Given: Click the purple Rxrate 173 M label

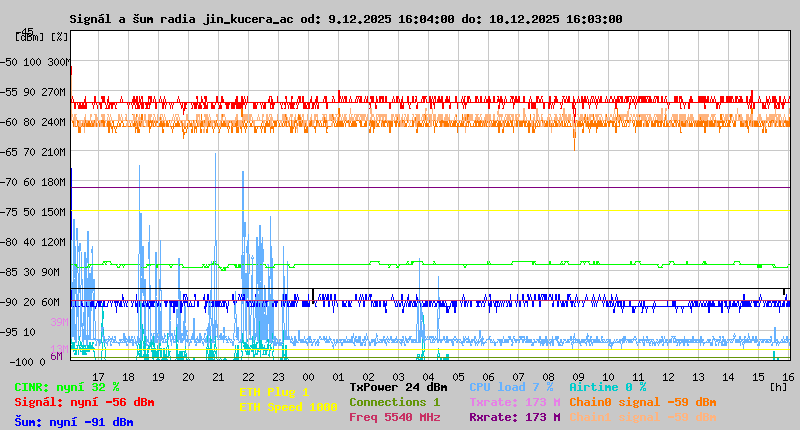Looking at the screenshot, I should pyautogui.click(x=514, y=417).
